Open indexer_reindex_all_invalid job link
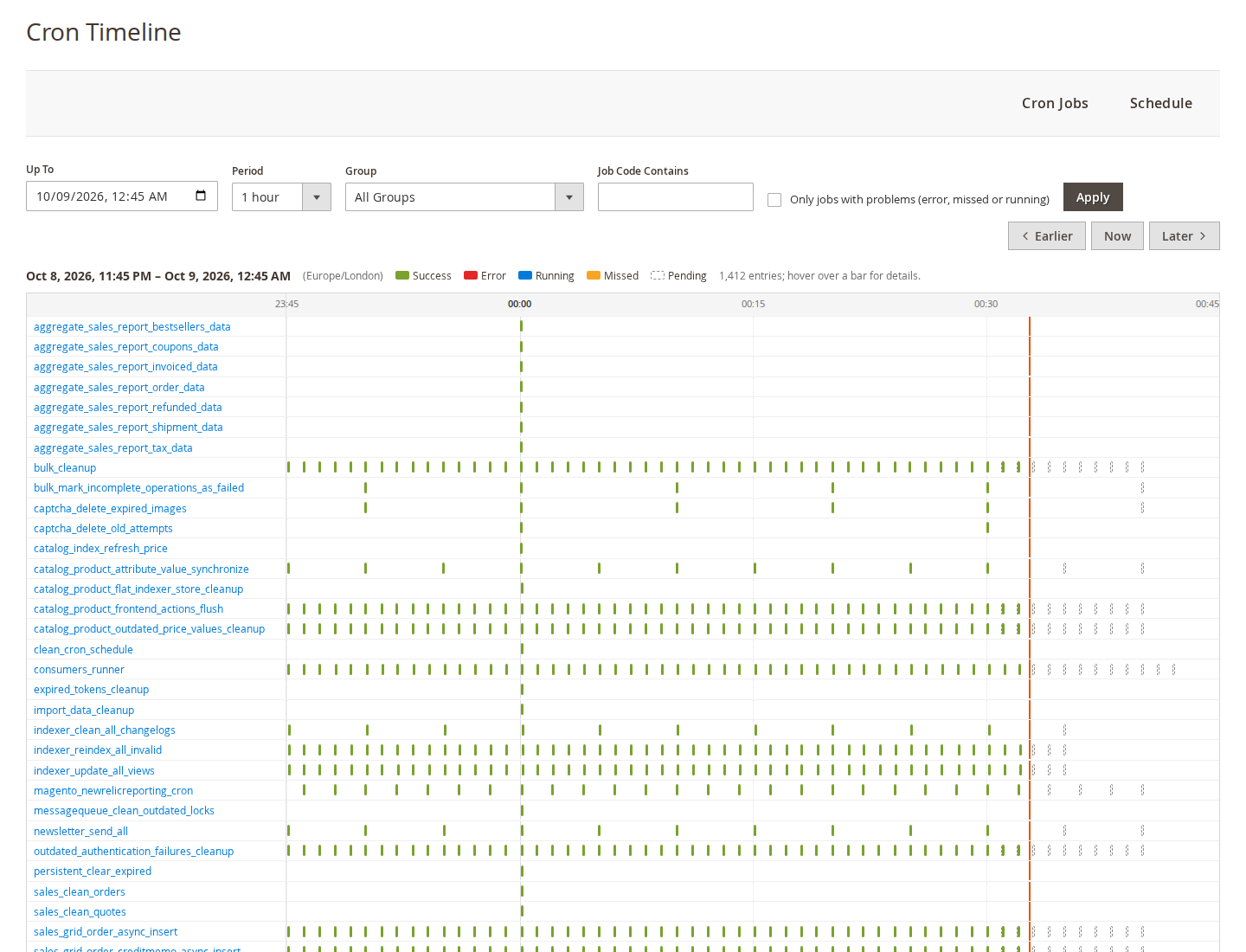 [x=98, y=749]
